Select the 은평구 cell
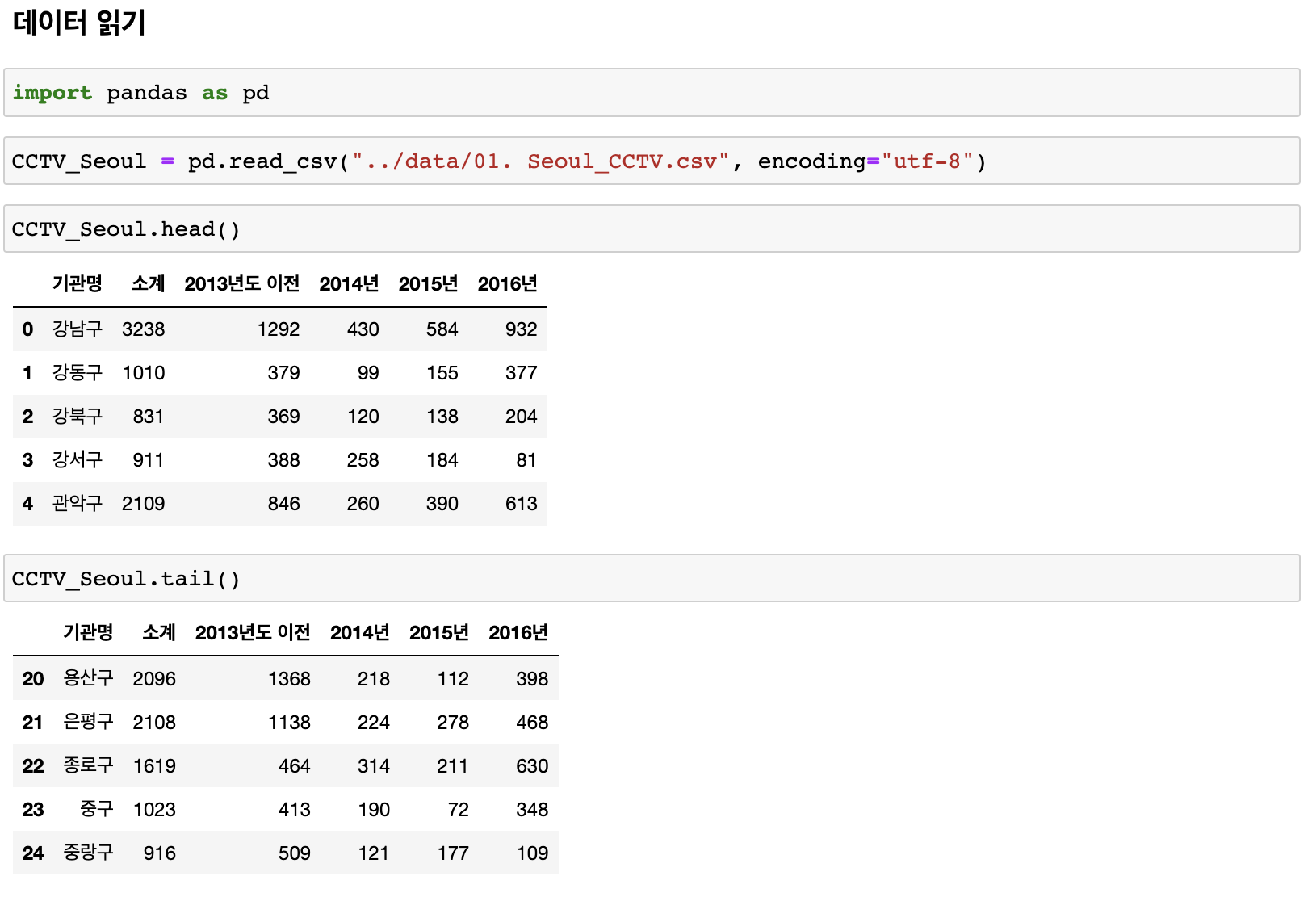Viewport: 1316px width, 901px height. [88, 722]
